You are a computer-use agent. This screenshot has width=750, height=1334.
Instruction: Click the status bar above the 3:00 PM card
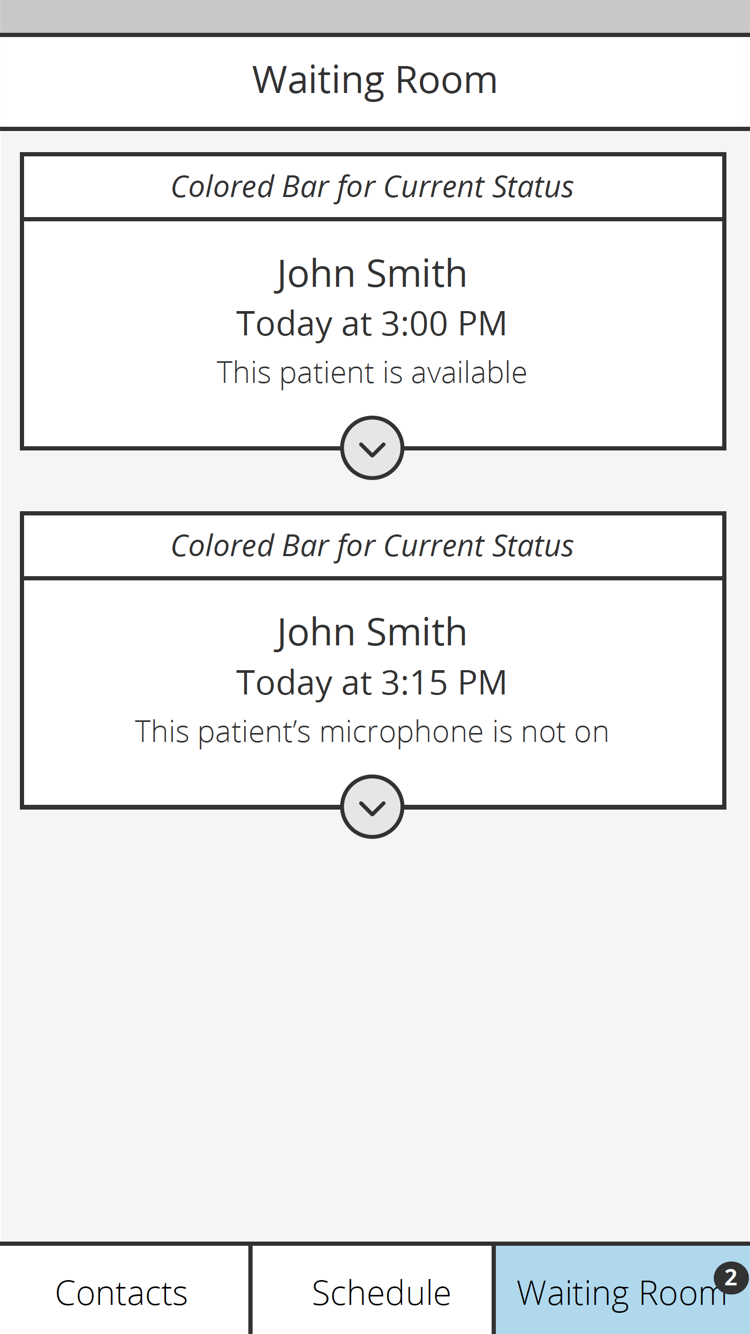pyautogui.click(x=372, y=187)
